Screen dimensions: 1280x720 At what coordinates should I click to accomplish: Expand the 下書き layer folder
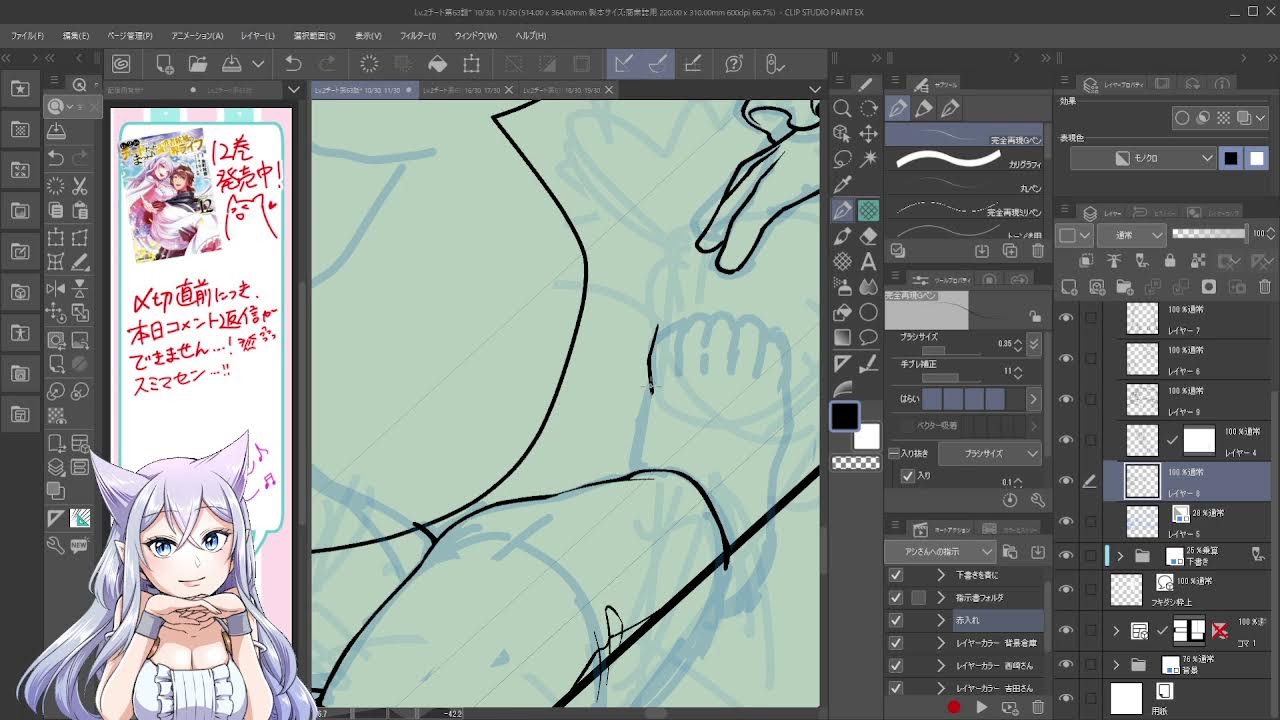coord(1120,556)
